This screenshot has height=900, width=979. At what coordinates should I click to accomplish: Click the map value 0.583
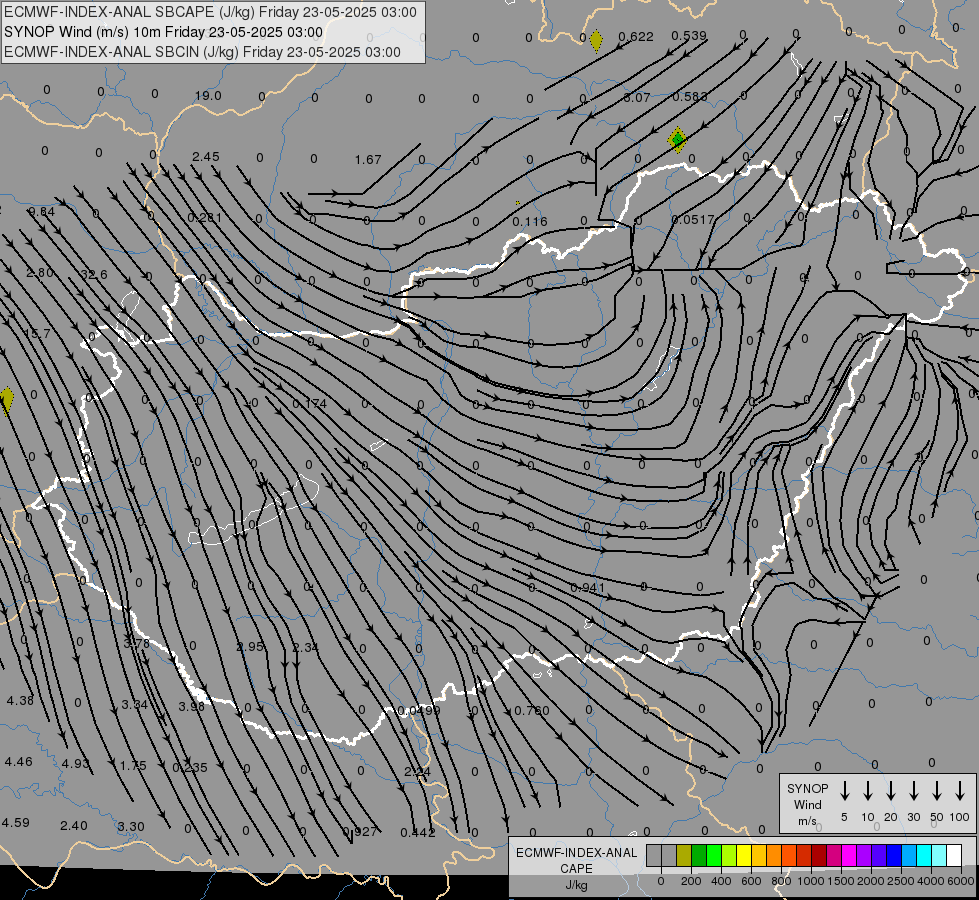[x=690, y=96]
